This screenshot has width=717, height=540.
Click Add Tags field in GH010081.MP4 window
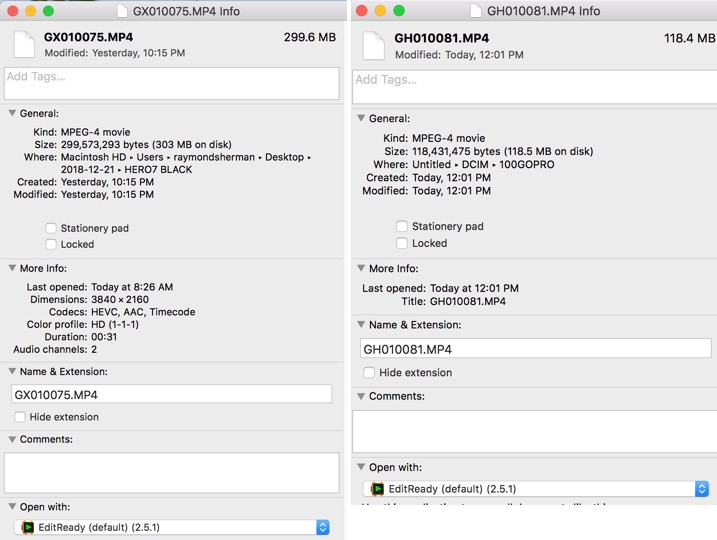coord(535,87)
